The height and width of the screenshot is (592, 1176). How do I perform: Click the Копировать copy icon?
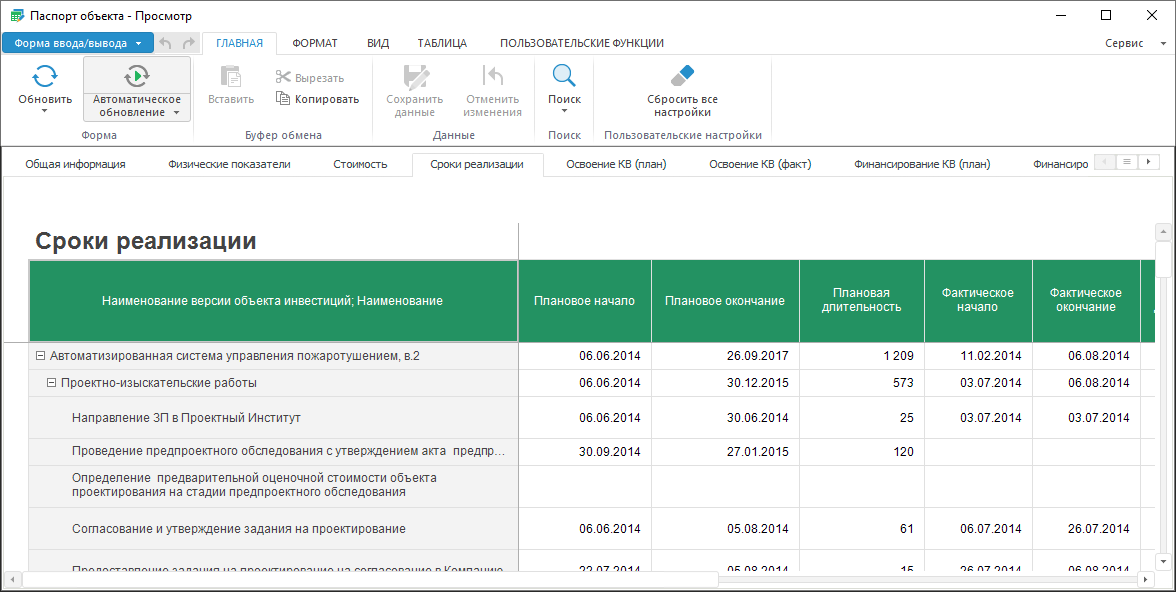pyautogui.click(x=283, y=99)
